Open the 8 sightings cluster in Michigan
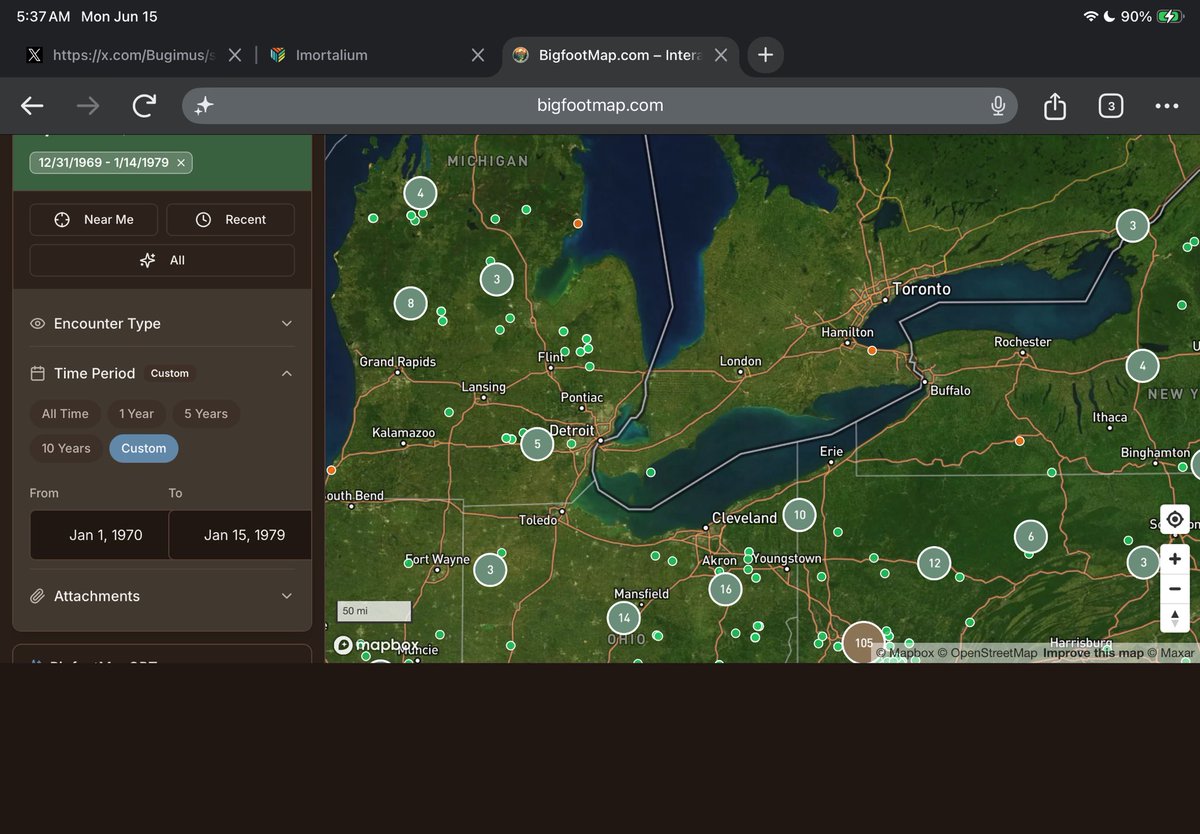 (410, 303)
